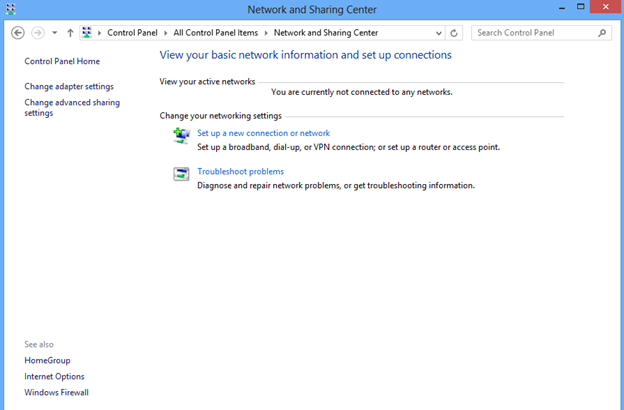Close the Network and Sharing Center window

click(606, 7)
